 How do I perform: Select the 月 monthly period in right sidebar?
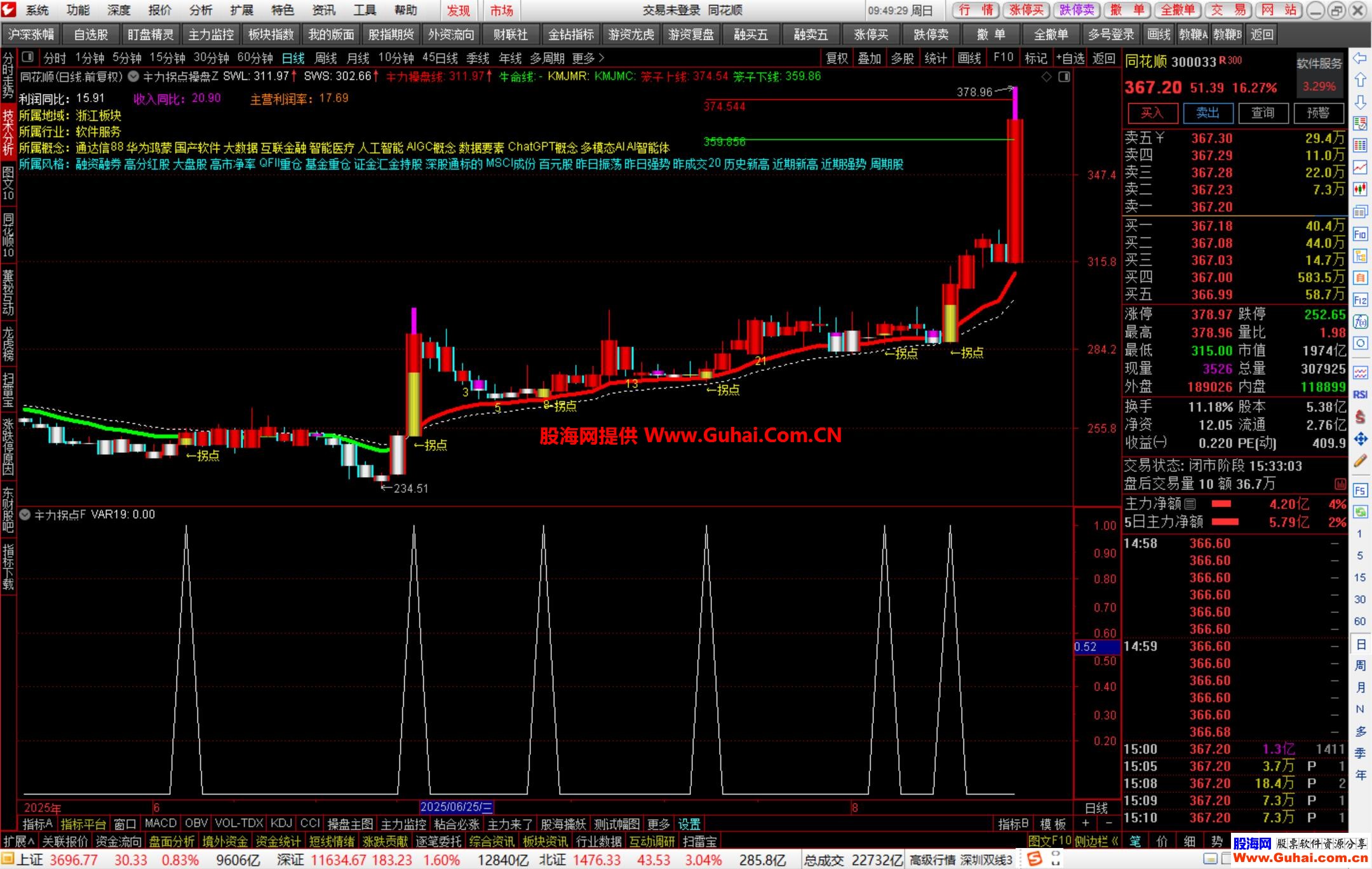point(1360,687)
